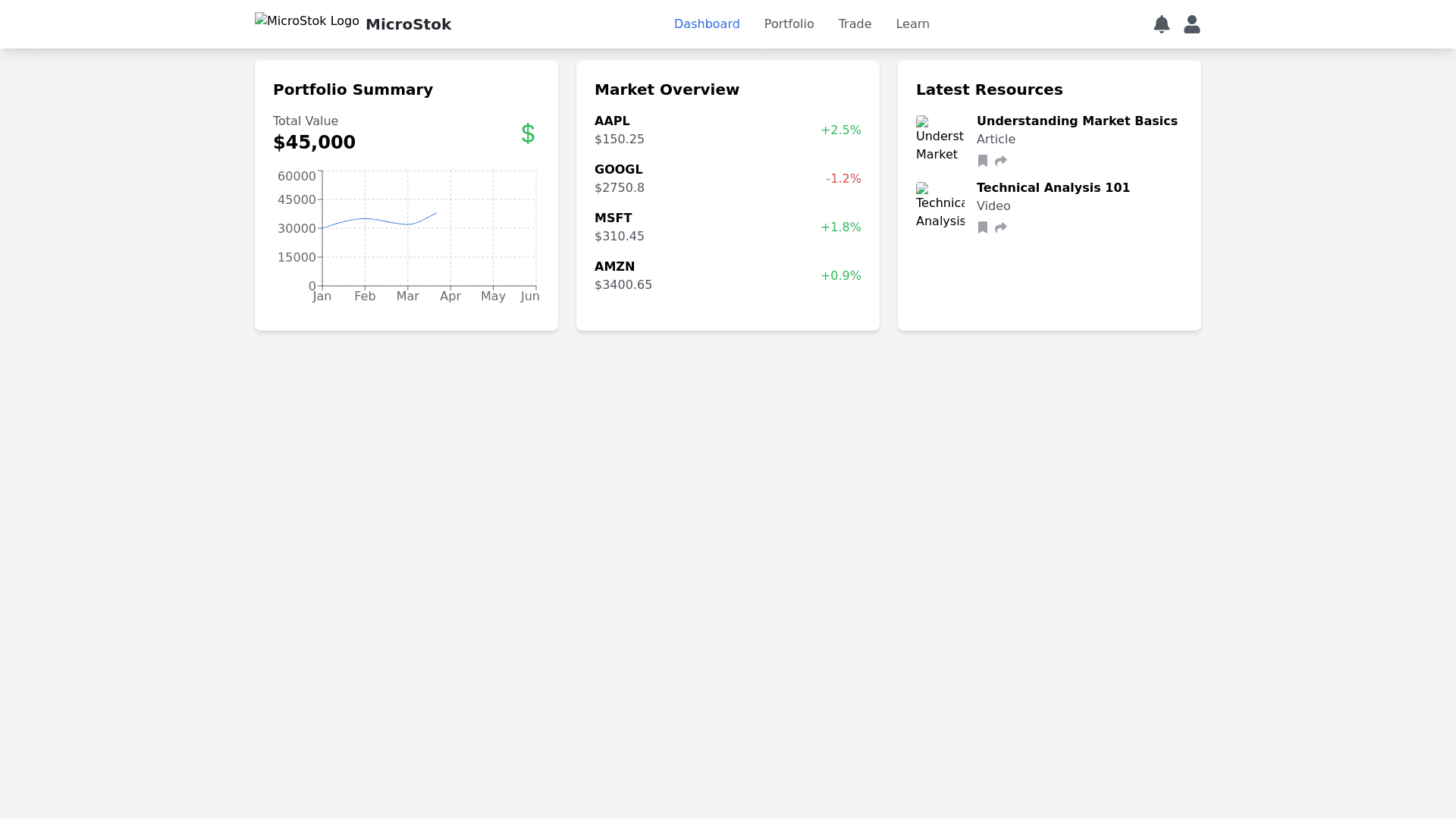Click the MSFT +1.8% change value
This screenshot has width=1456, height=819.
840,227
